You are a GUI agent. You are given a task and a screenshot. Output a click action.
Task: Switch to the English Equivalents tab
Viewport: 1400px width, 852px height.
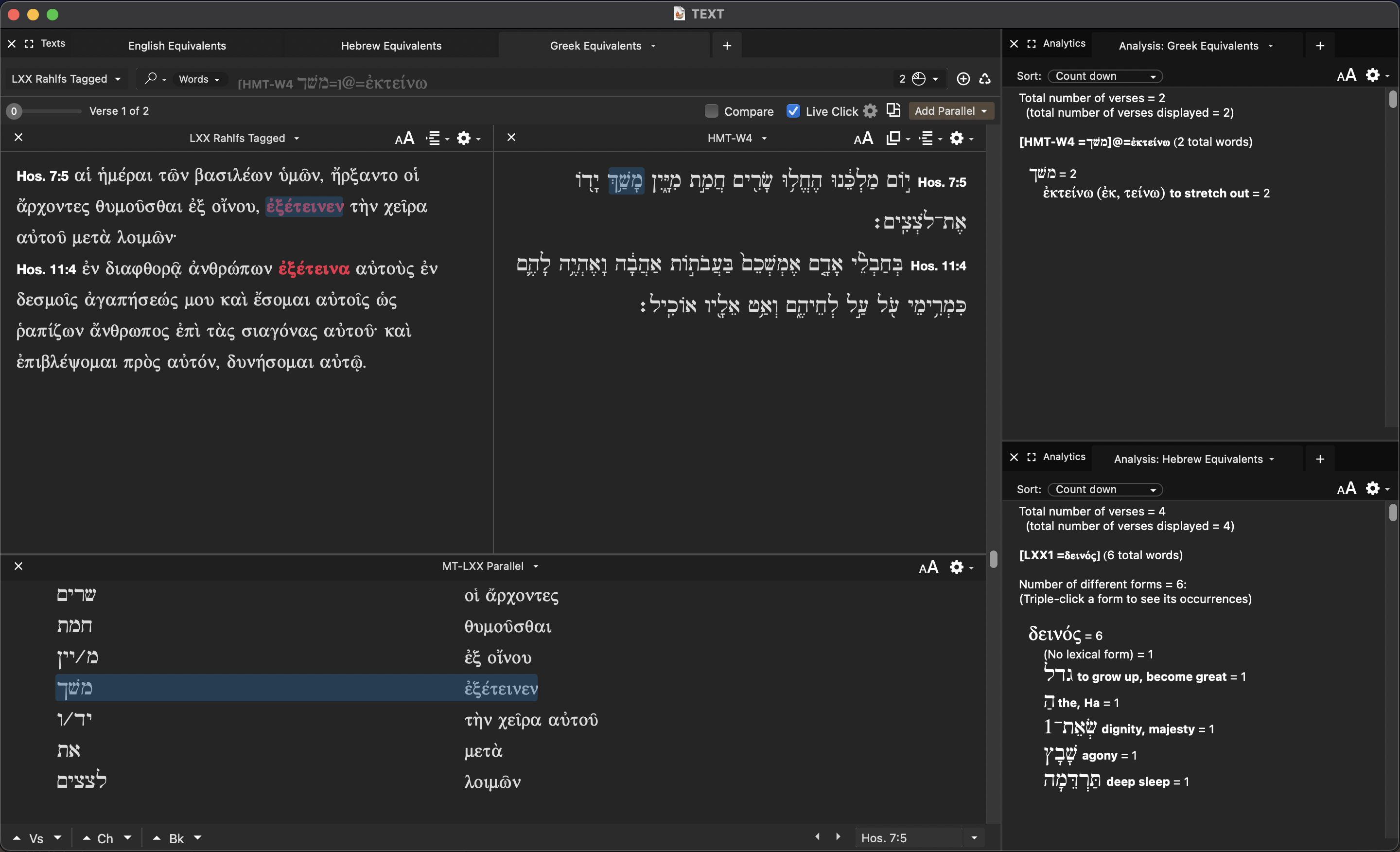coord(177,46)
